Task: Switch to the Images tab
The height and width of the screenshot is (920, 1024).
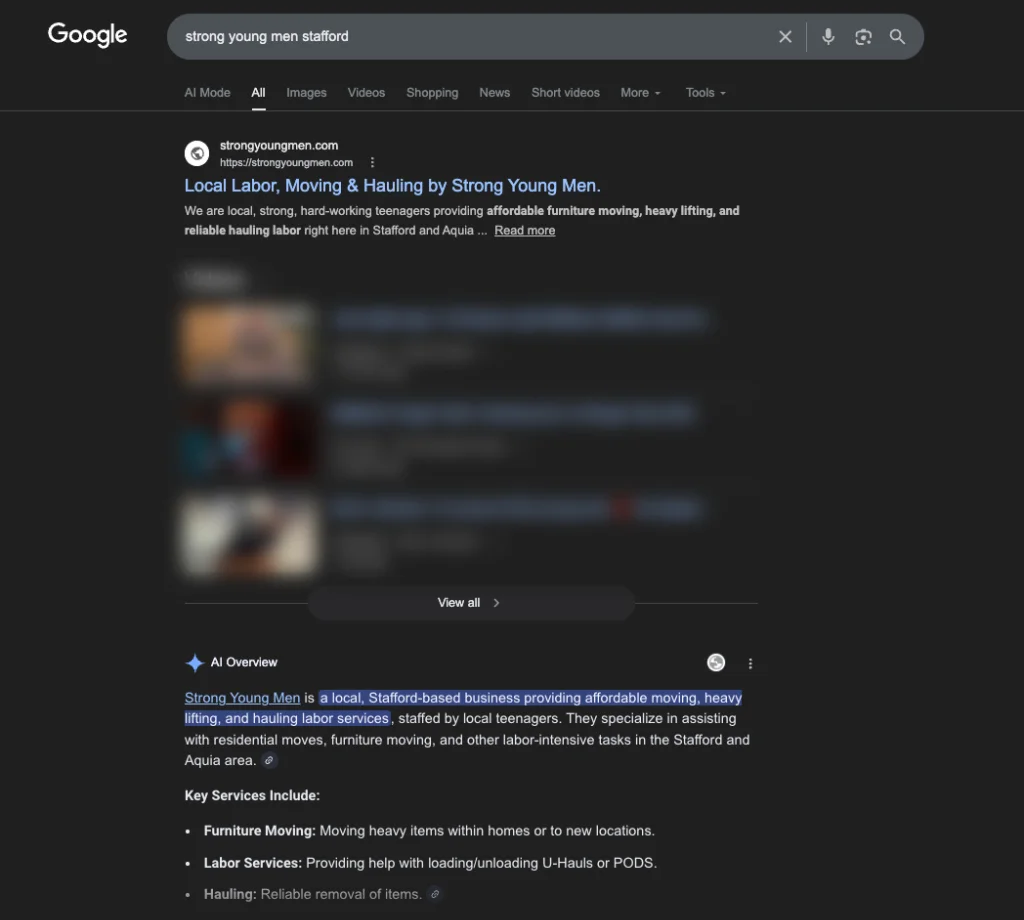Action: pyautogui.click(x=306, y=92)
